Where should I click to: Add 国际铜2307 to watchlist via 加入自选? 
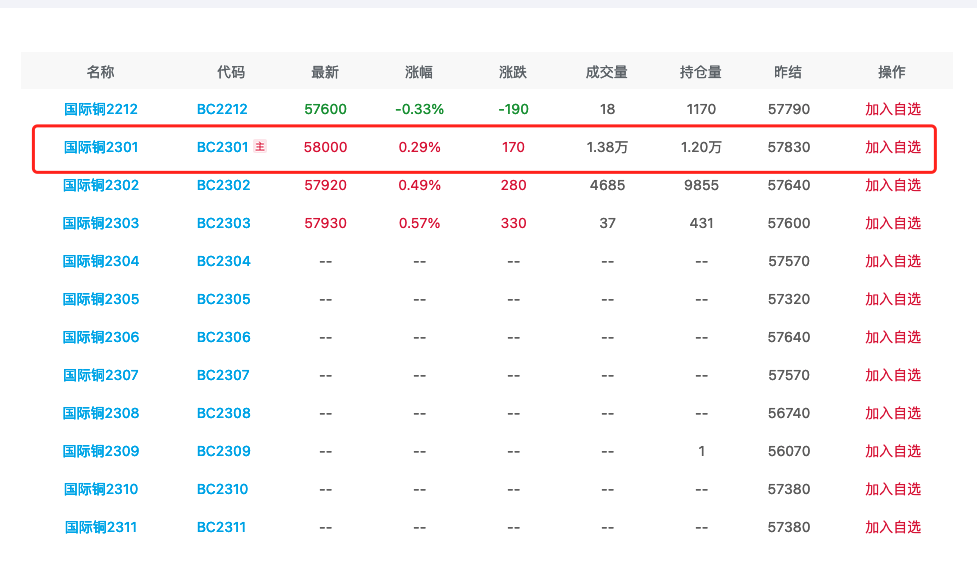(893, 375)
